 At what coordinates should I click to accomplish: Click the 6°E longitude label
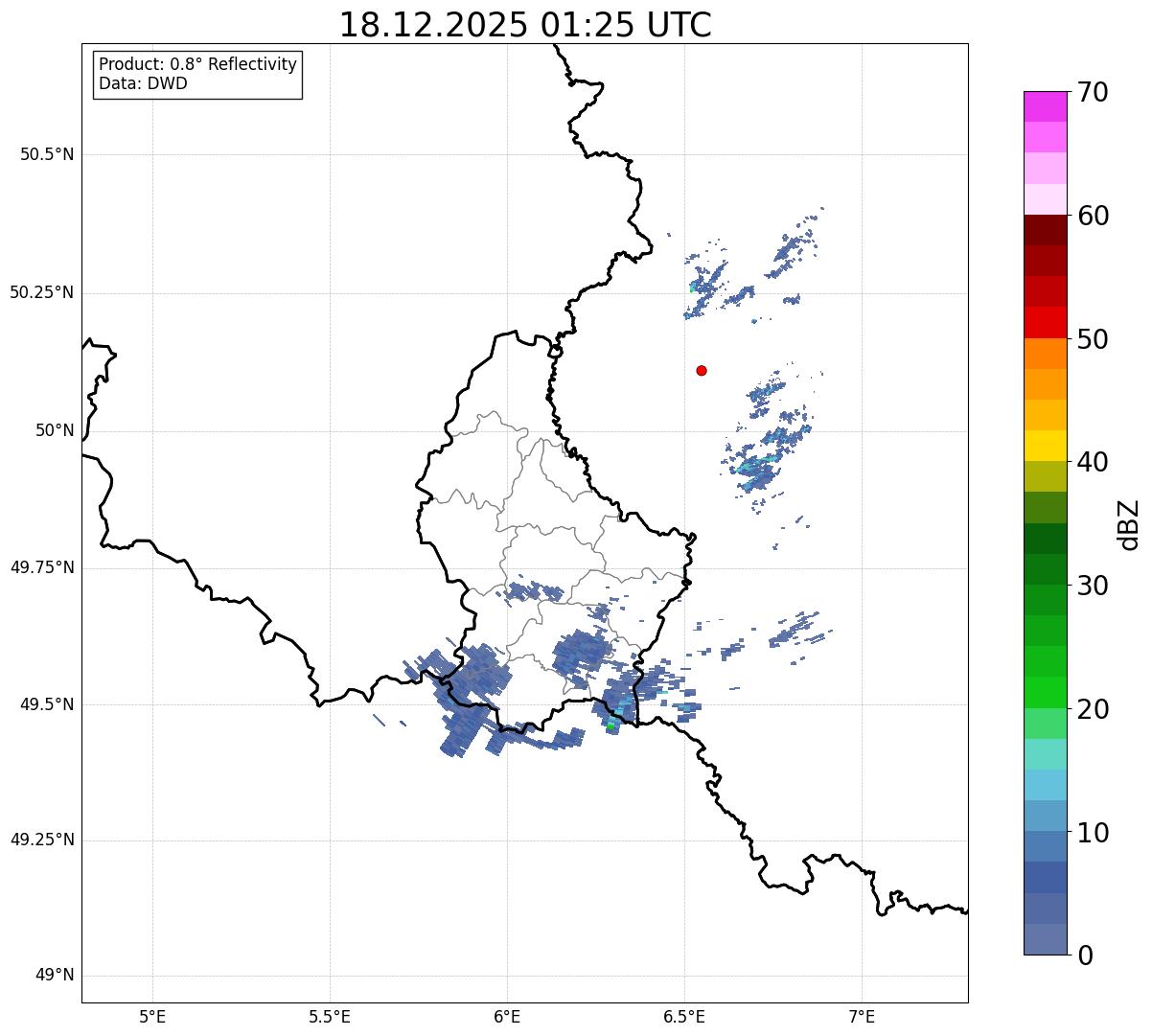[x=507, y=1016]
